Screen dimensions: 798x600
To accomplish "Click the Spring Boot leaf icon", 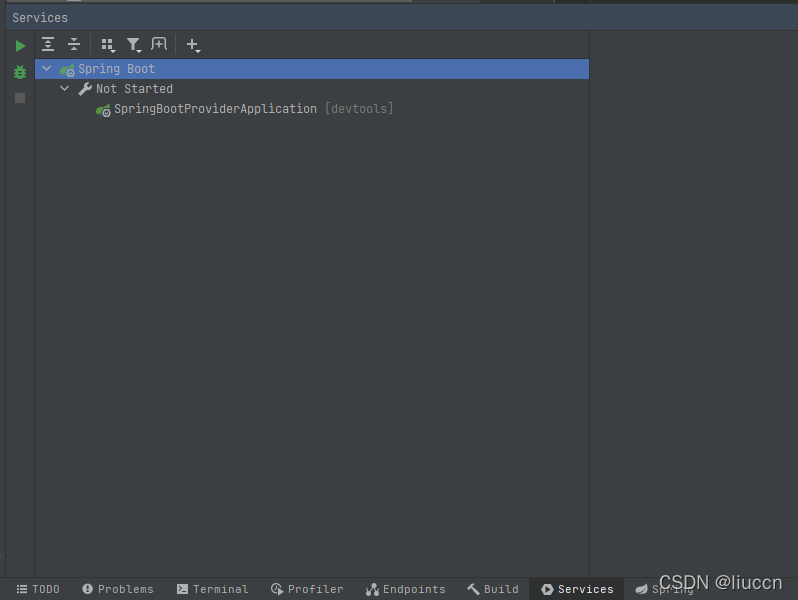I will click(67, 70).
